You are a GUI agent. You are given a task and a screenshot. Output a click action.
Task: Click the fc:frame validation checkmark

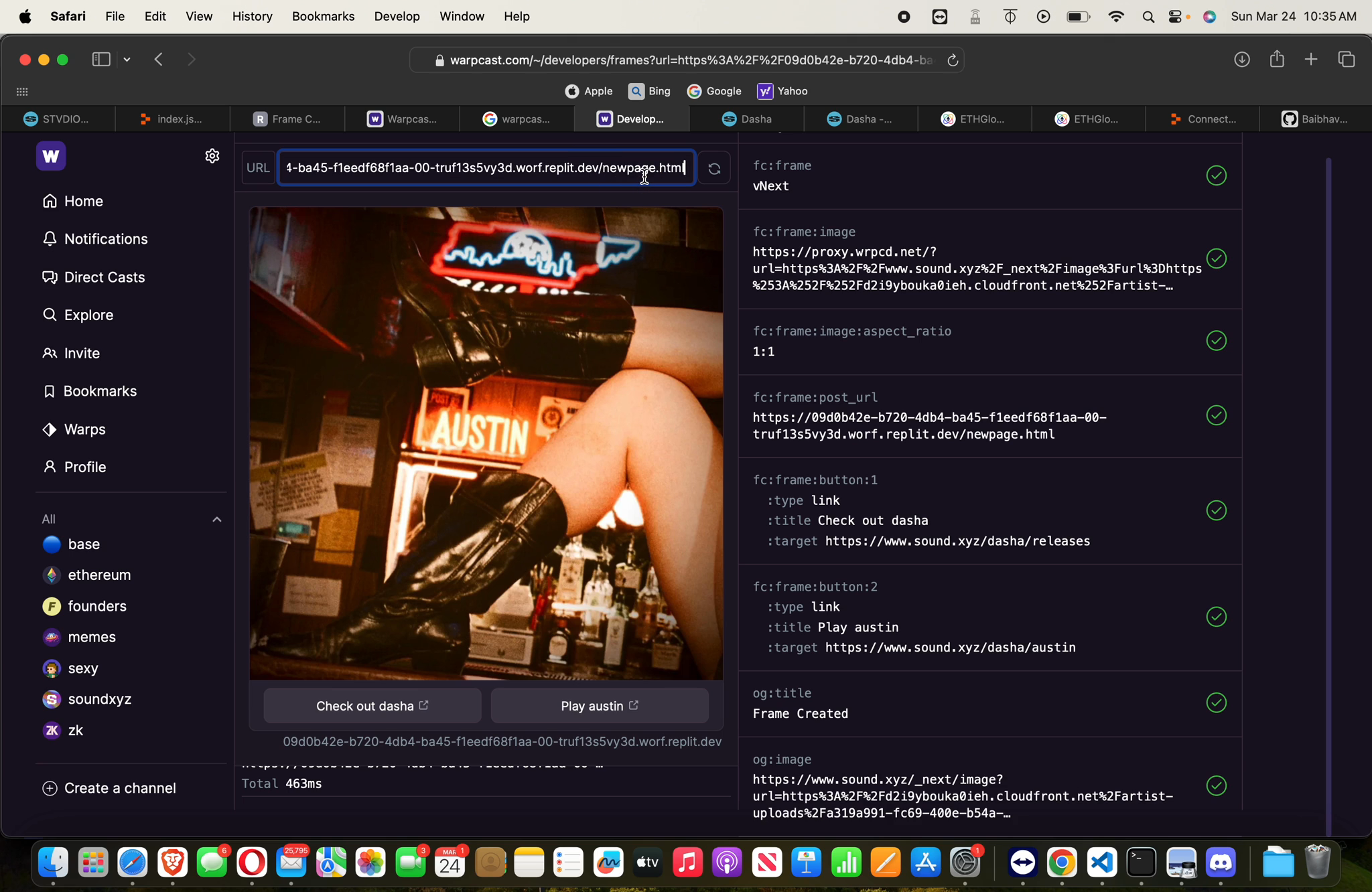1216,175
